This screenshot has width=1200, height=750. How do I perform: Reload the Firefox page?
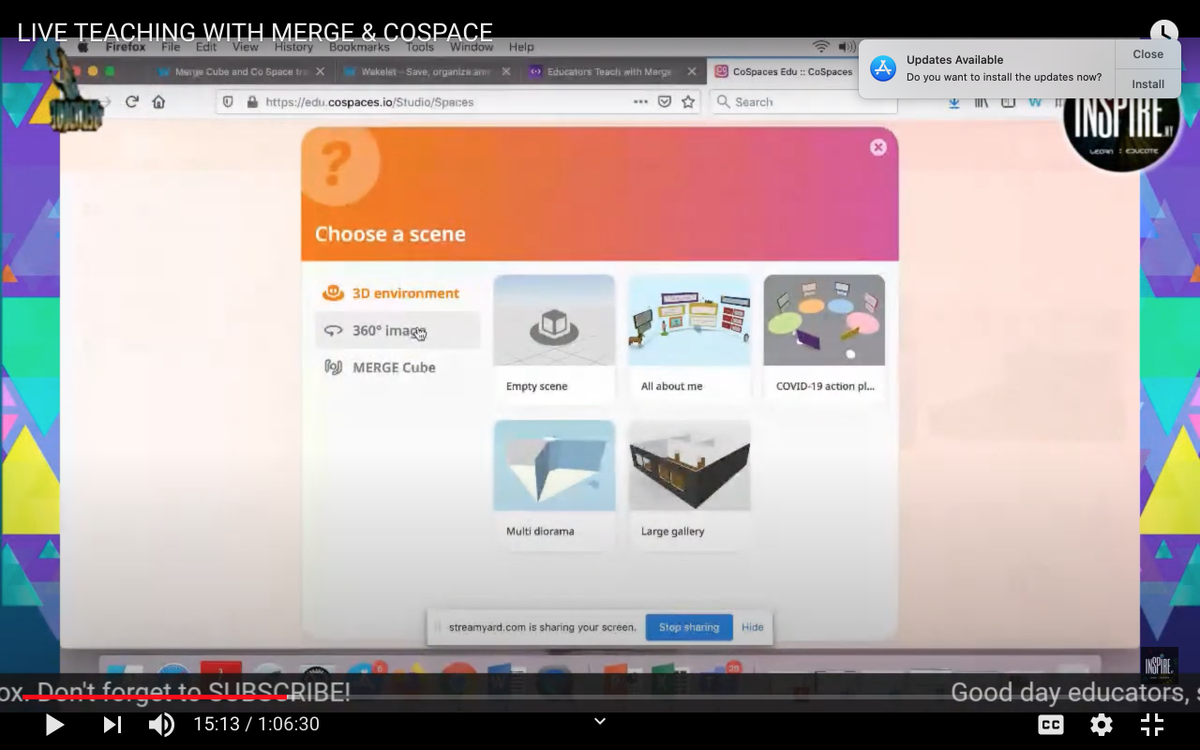click(x=131, y=101)
